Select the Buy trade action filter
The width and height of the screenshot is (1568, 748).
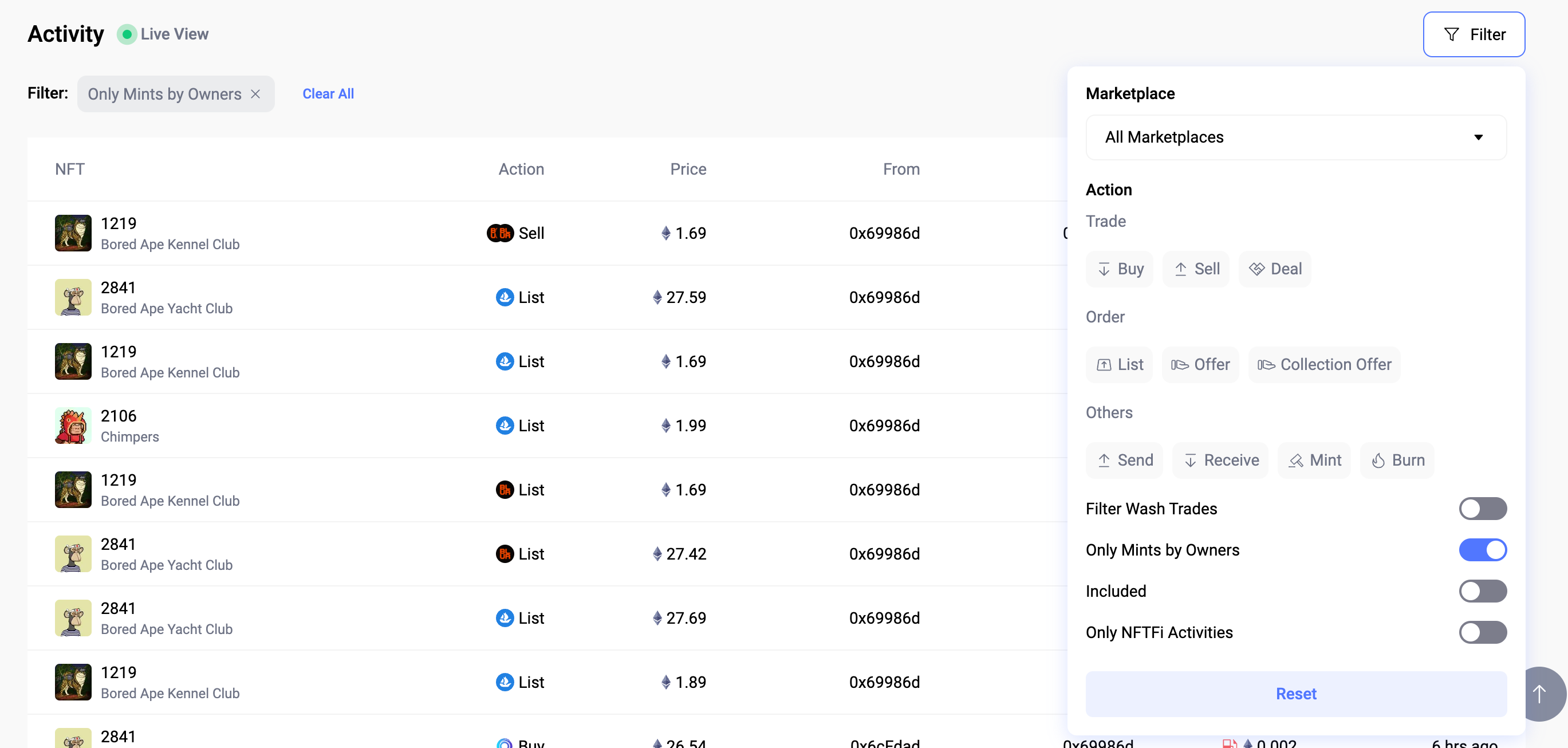[1120, 269]
